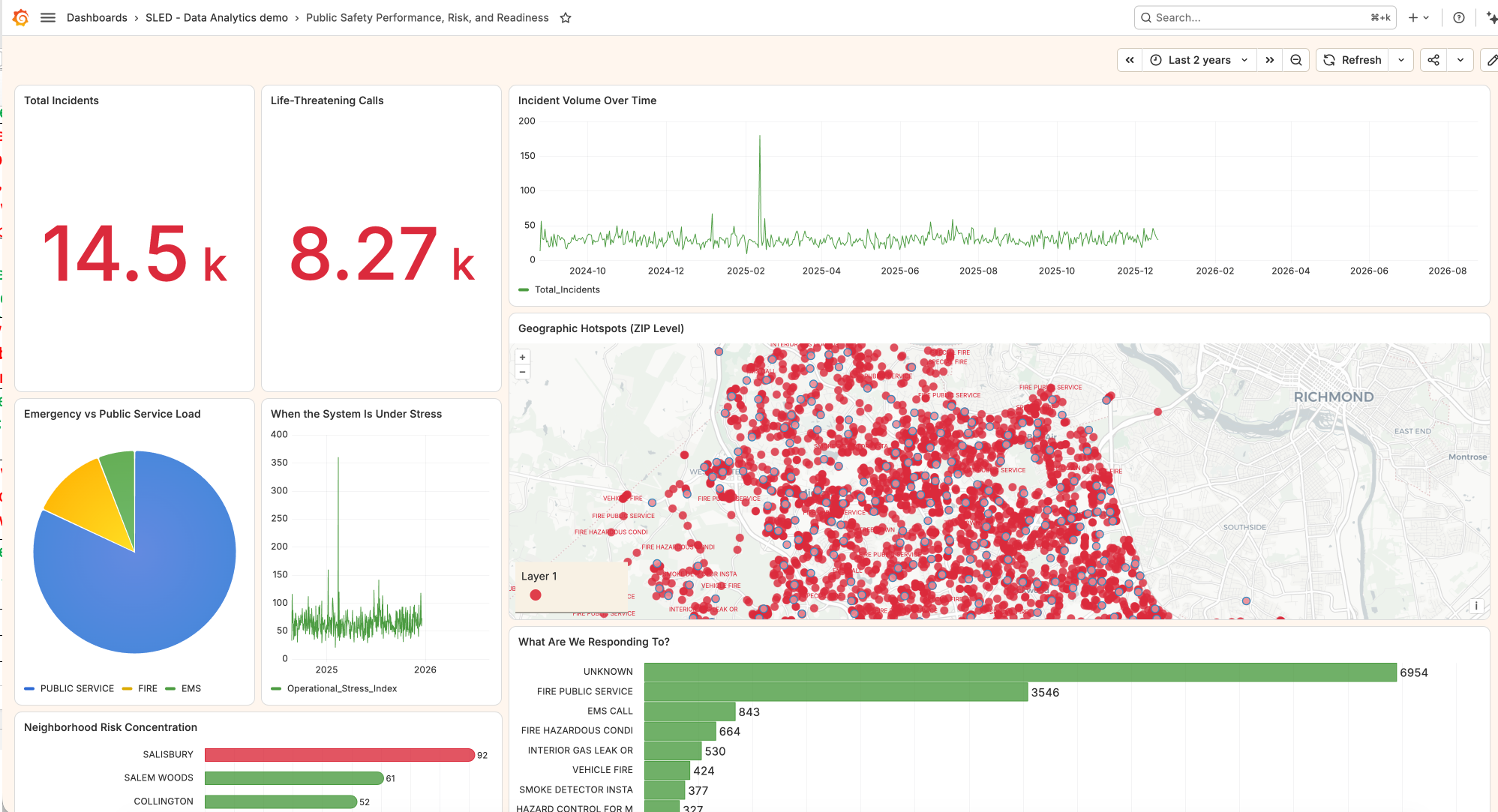Open the Last 2 years time picker
Image resolution: width=1498 pixels, height=812 pixels.
point(1199,60)
